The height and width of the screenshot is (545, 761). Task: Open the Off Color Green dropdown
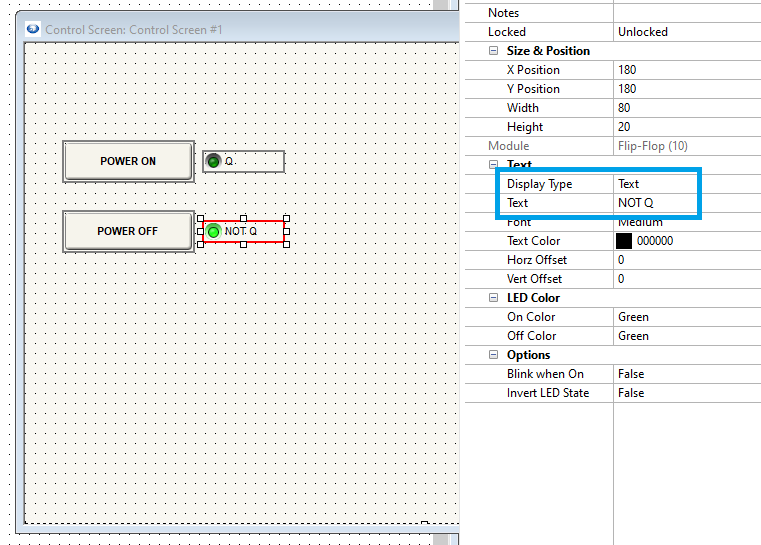(687, 336)
